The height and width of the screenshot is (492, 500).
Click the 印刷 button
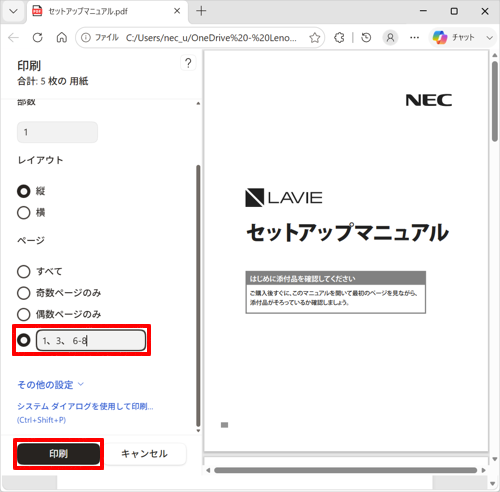tap(59, 454)
